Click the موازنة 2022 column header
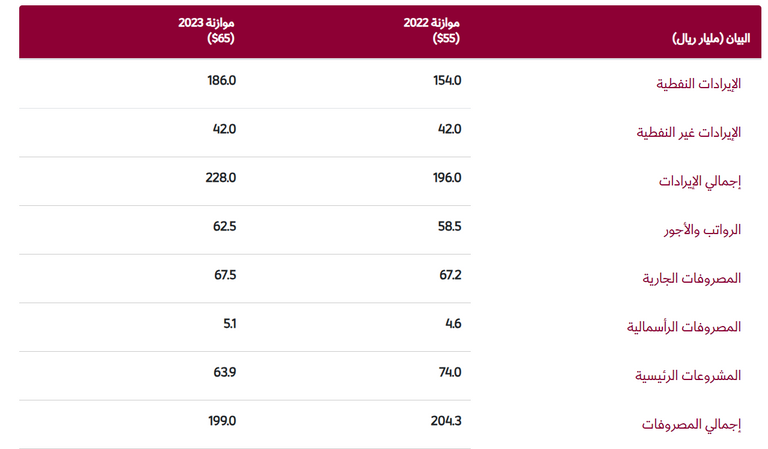 tap(435, 31)
